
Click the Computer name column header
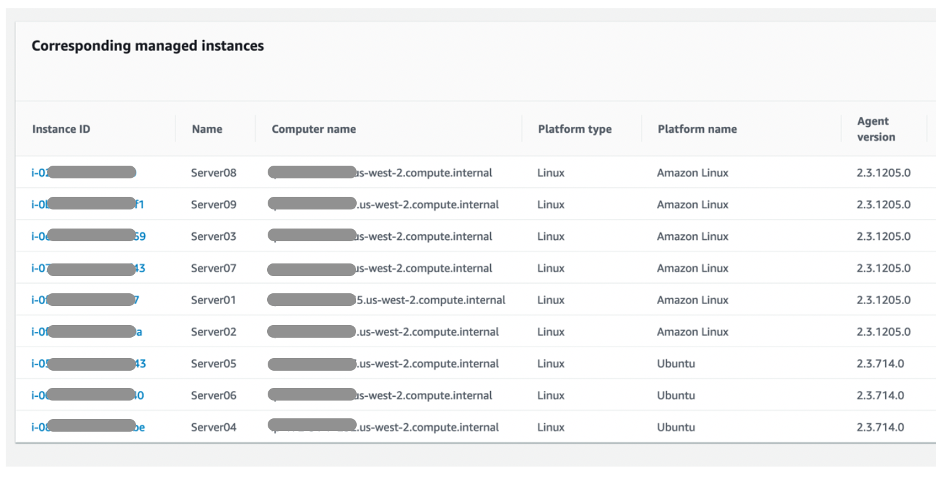(313, 129)
